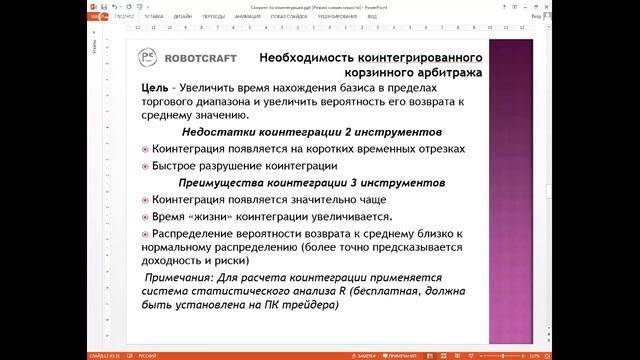Click the Save icon in quick access toolbar
Screen dimensions: 640x360
coord(104,7)
